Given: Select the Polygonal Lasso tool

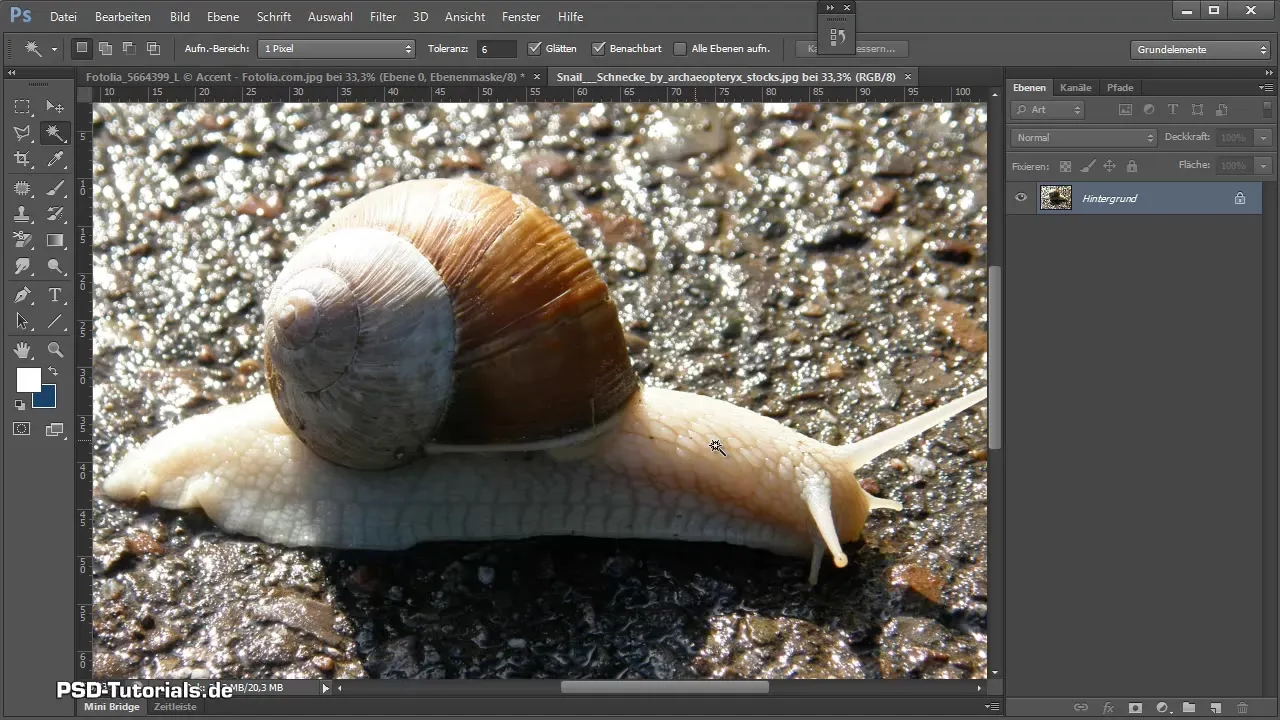Looking at the screenshot, I should pyautogui.click(x=22, y=133).
